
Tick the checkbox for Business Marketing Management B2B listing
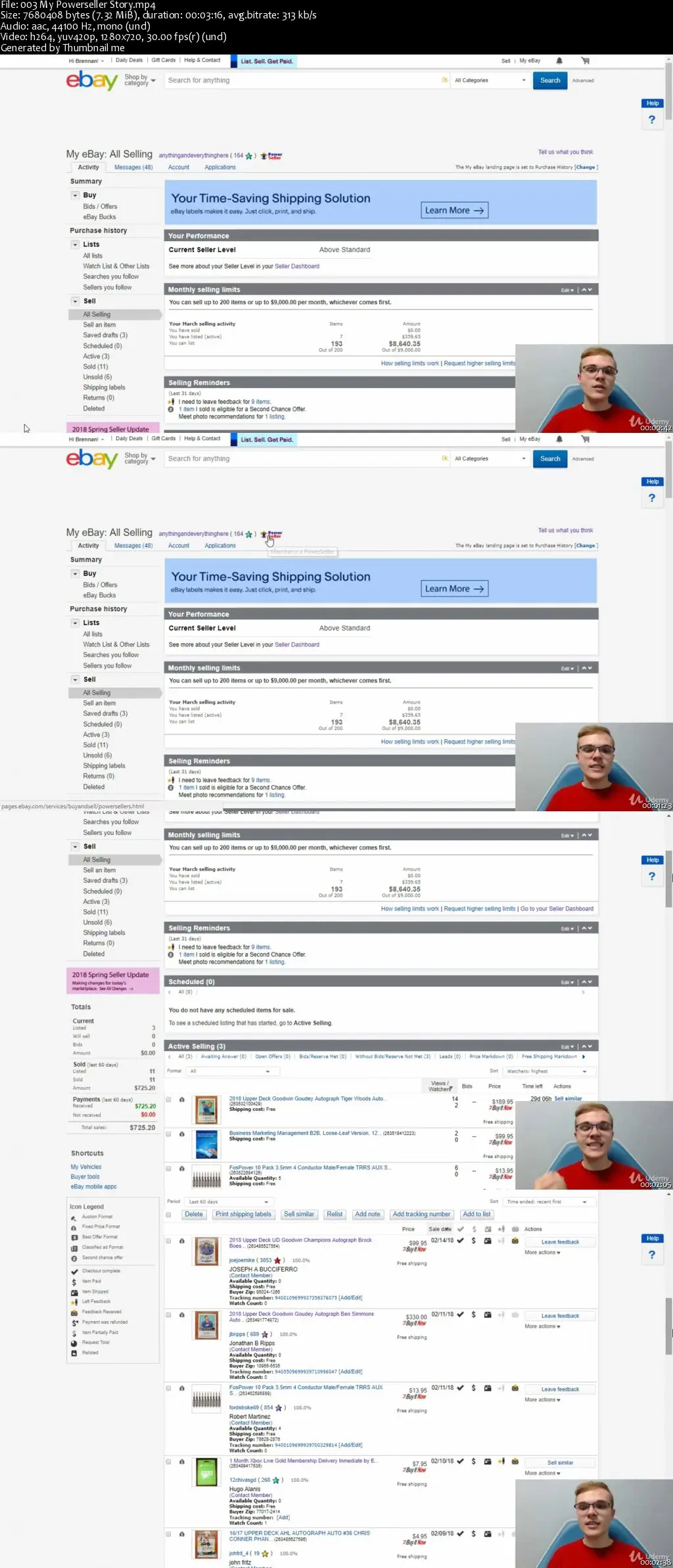tap(169, 1133)
